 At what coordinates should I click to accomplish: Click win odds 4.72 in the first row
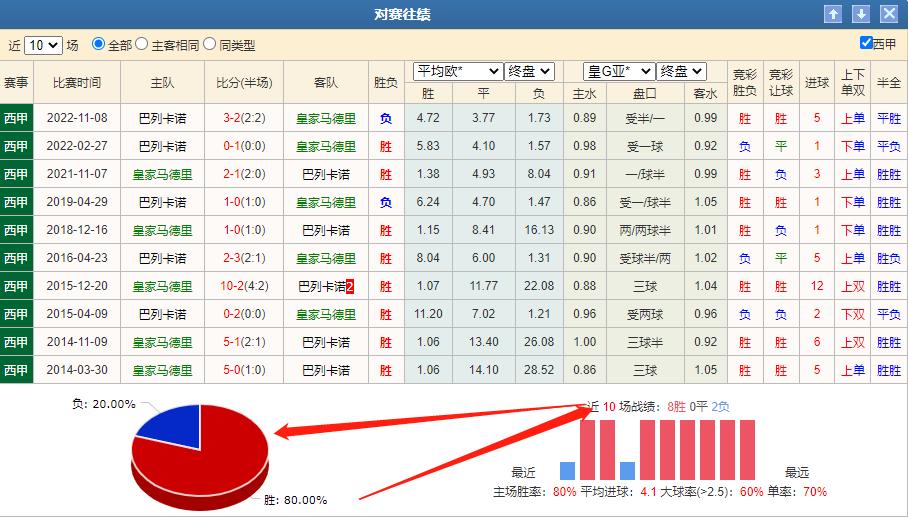pyautogui.click(x=428, y=117)
